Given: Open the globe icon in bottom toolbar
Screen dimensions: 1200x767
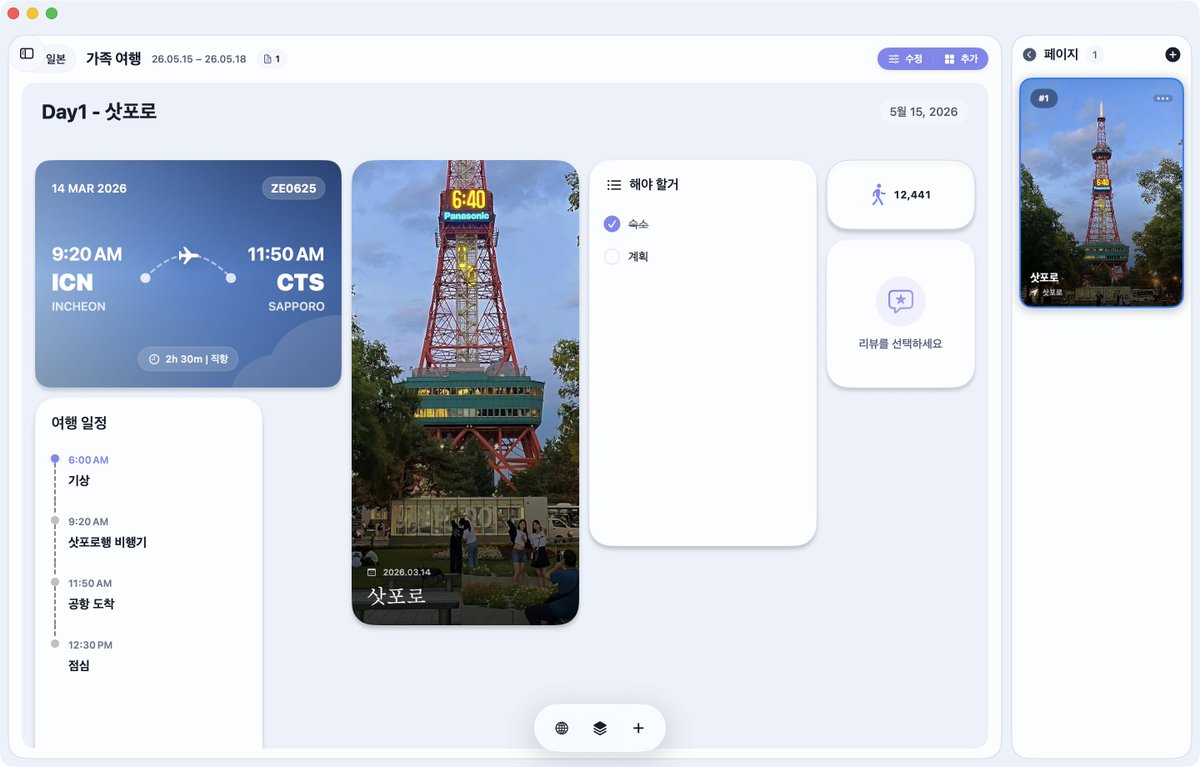Looking at the screenshot, I should click(x=562, y=728).
